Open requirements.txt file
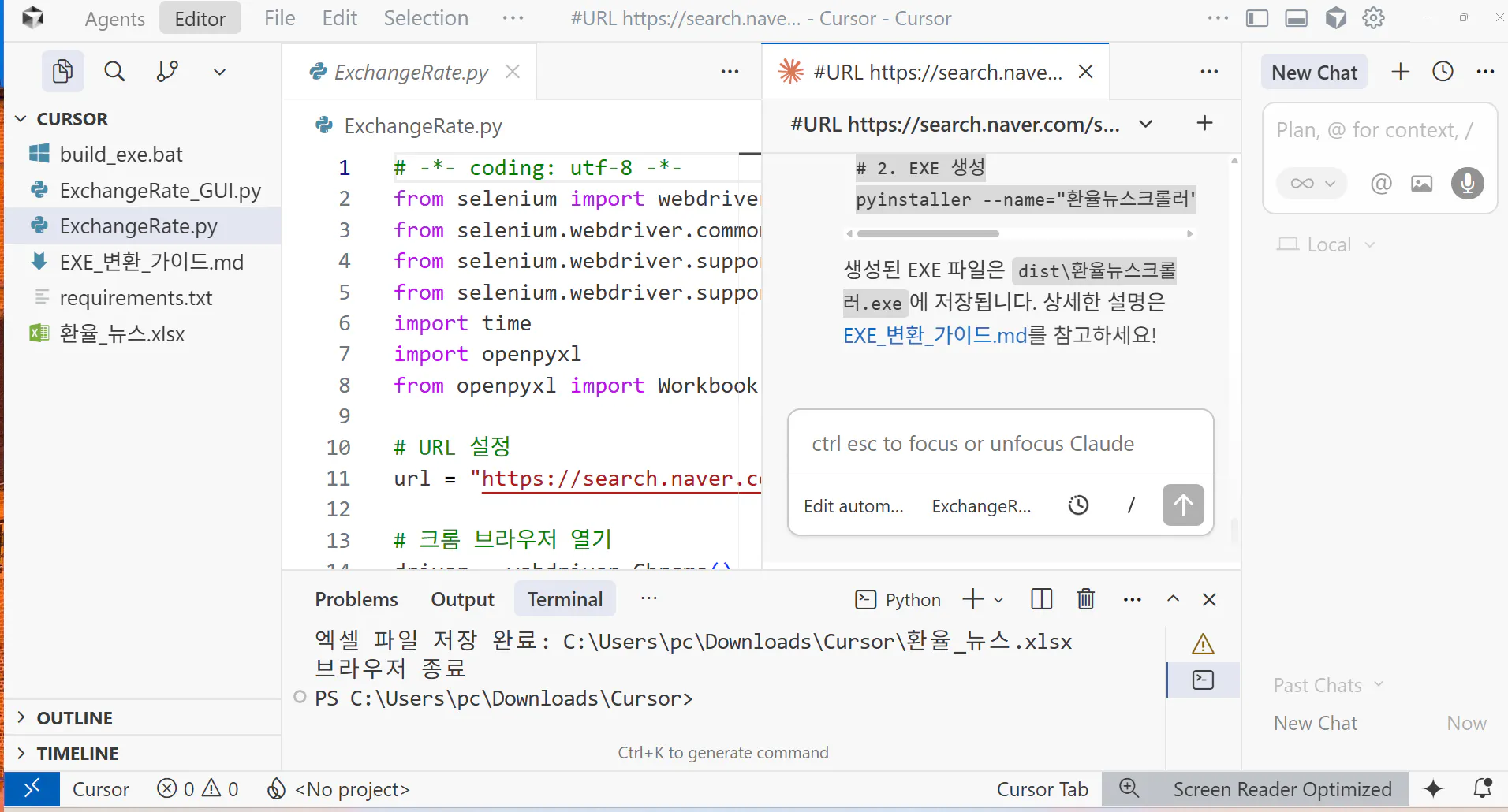The width and height of the screenshot is (1508, 812). (x=136, y=298)
